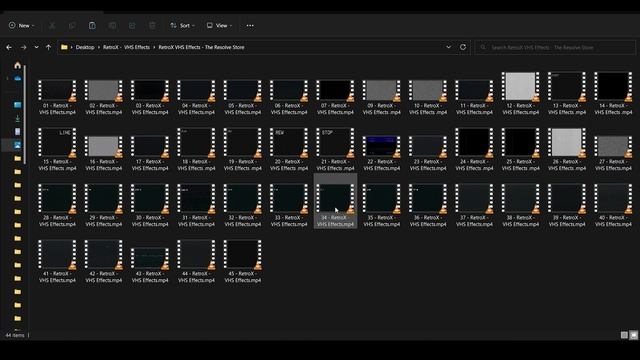Select 34 - RetroX - VHS Effects.mp4
The width and height of the screenshot is (640, 360).
335,201
